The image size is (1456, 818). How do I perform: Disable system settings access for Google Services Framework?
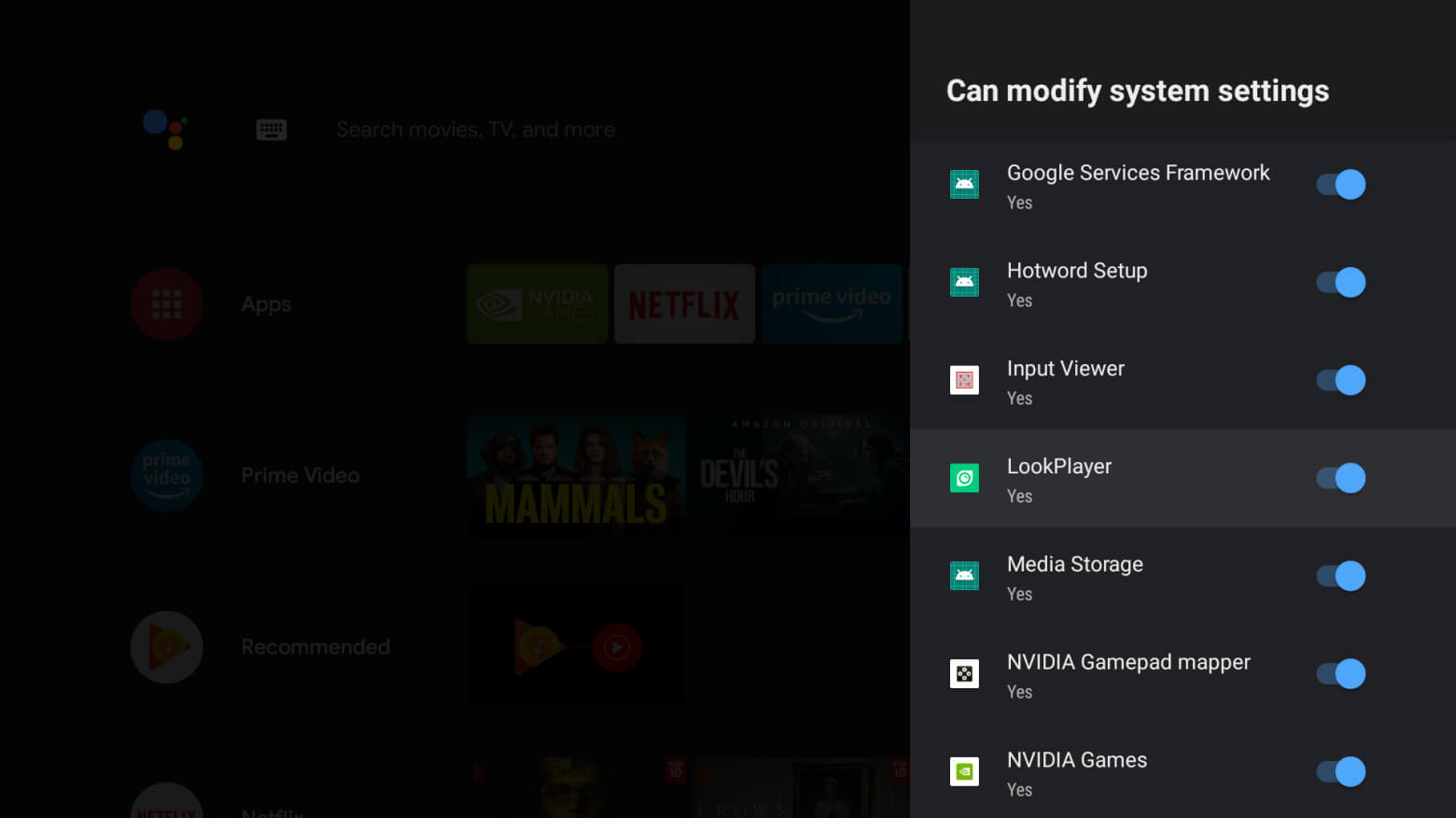1340,184
